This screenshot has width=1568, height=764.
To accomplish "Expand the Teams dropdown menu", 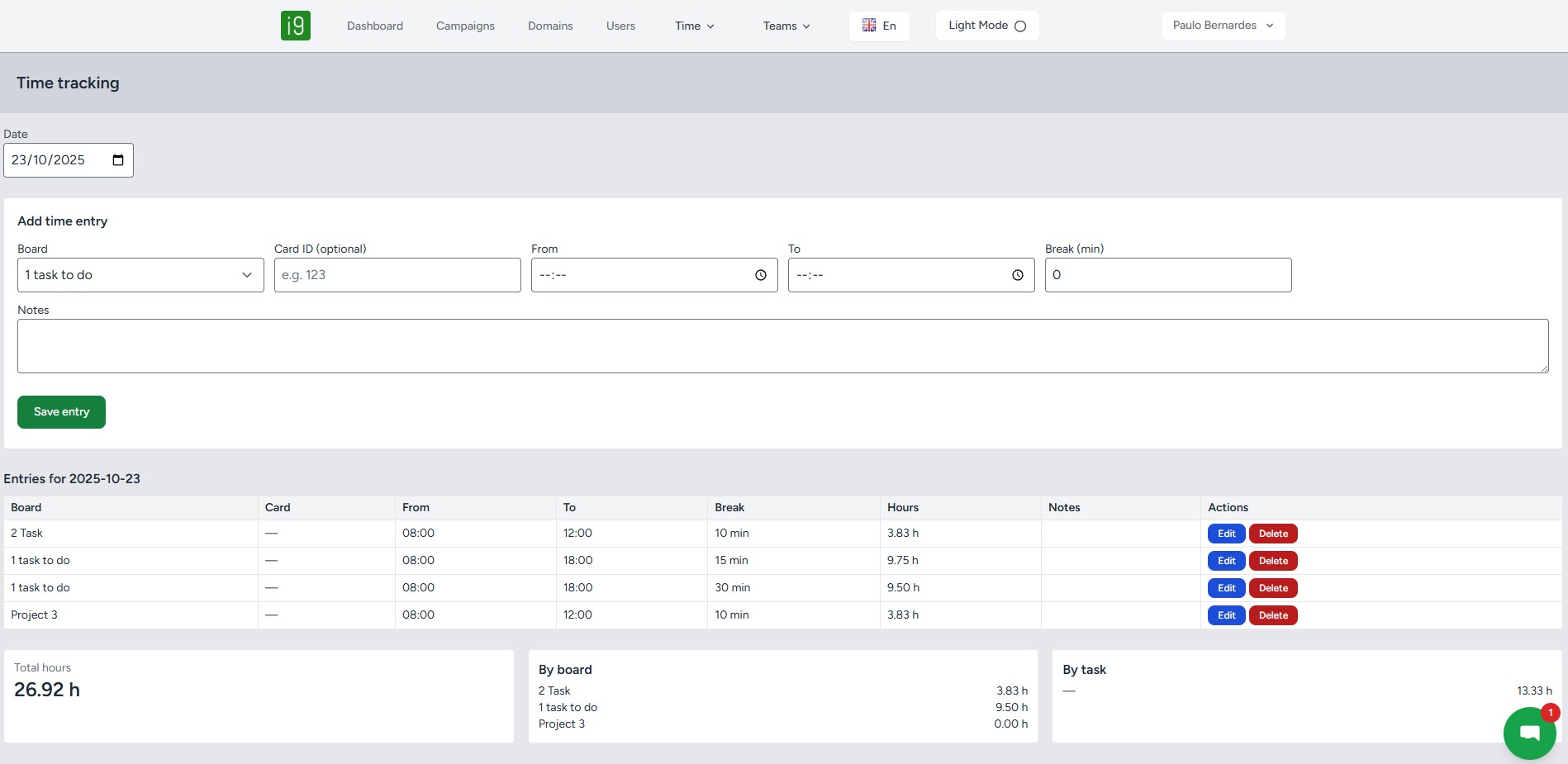I will point(786,26).
